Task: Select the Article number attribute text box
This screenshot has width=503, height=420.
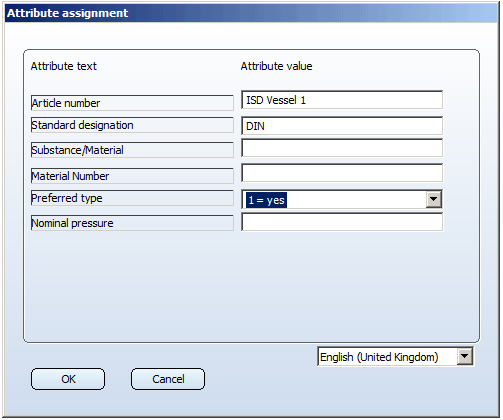Action: tap(132, 103)
